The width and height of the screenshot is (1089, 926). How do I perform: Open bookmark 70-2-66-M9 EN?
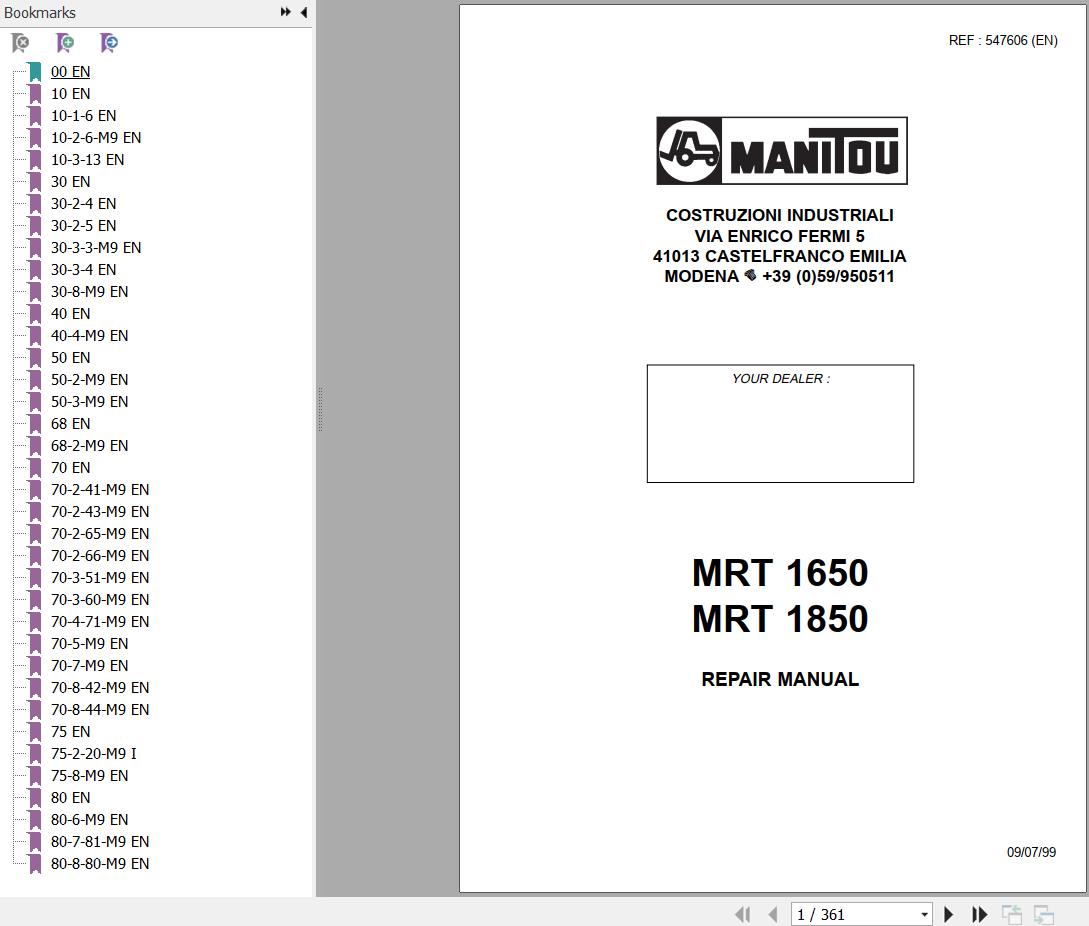click(100, 556)
